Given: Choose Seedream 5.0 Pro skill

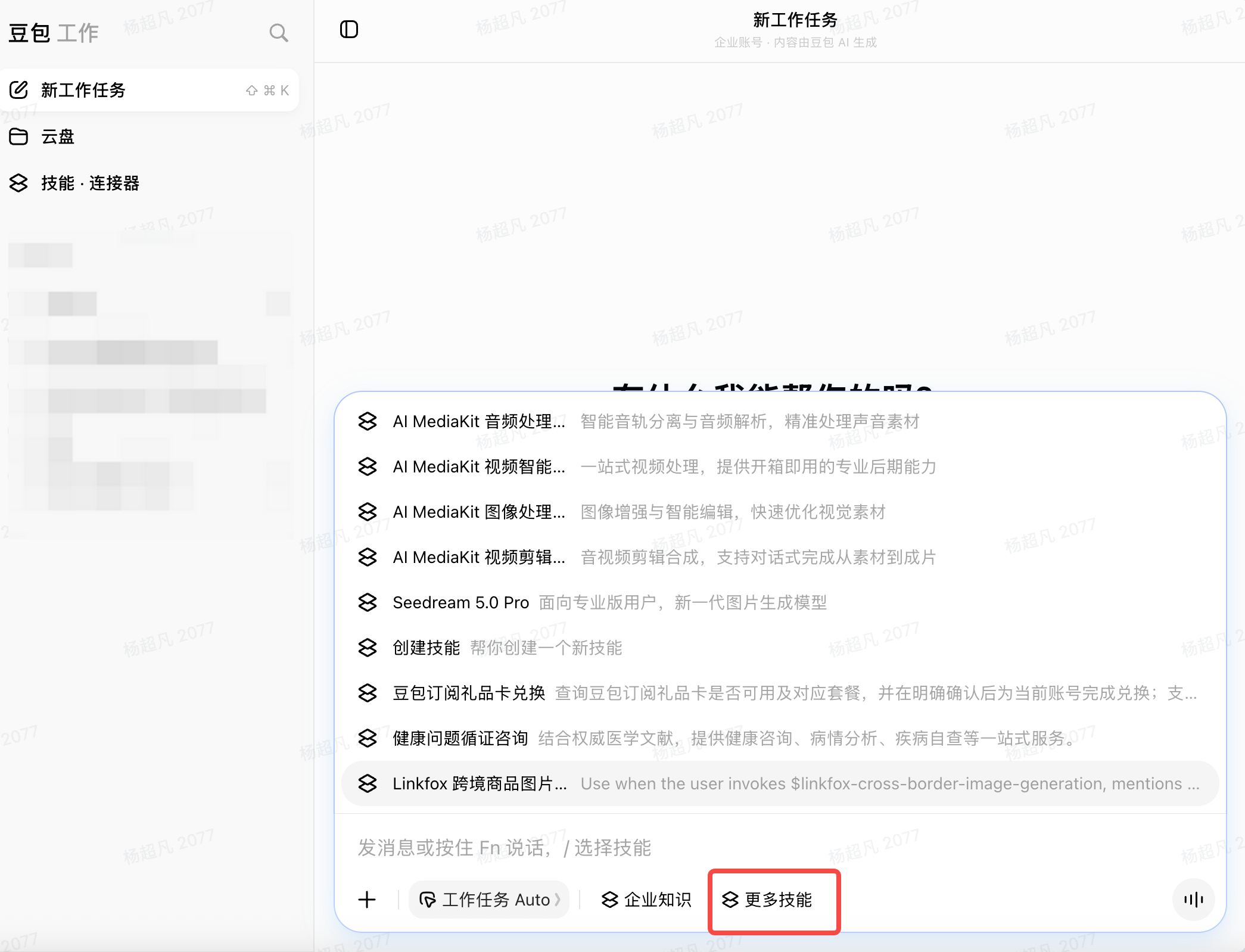Looking at the screenshot, I should coord(780,602).
